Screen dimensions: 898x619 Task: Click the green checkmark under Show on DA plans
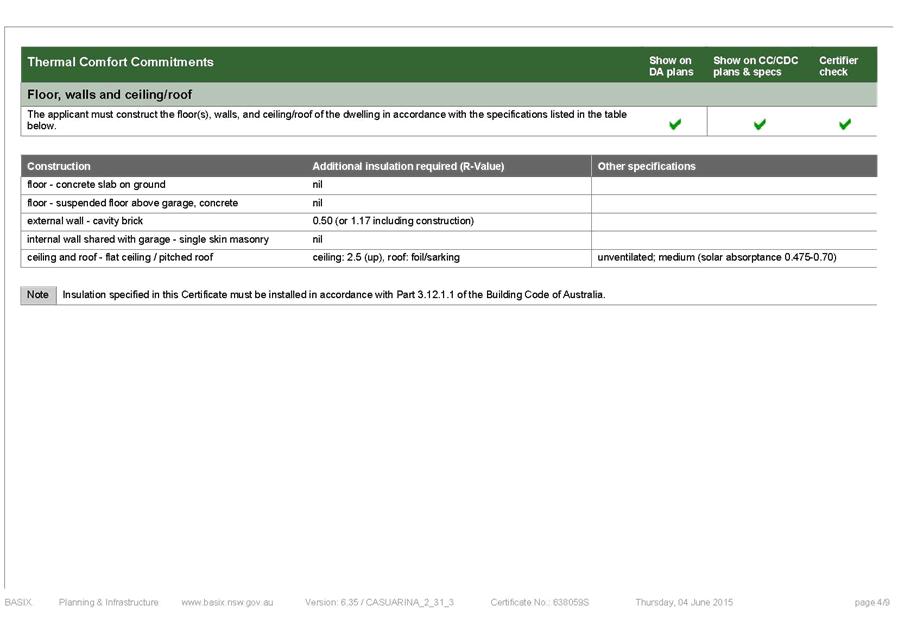[x=675, y=124]
